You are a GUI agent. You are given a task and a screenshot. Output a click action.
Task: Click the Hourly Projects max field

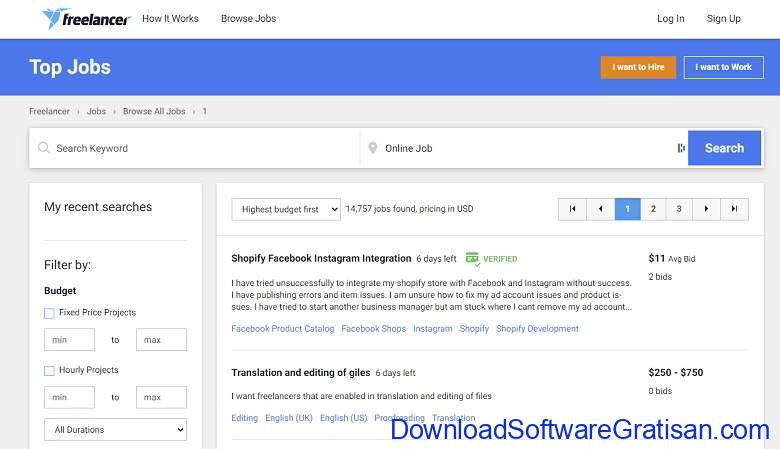pos(161,397)
